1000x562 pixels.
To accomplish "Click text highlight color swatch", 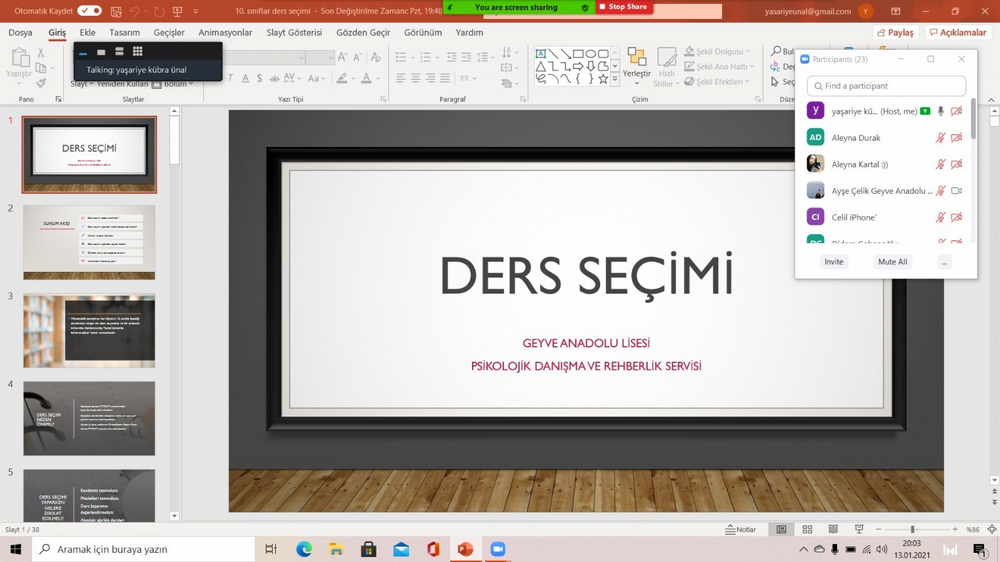I will click(x=342, y=78).
